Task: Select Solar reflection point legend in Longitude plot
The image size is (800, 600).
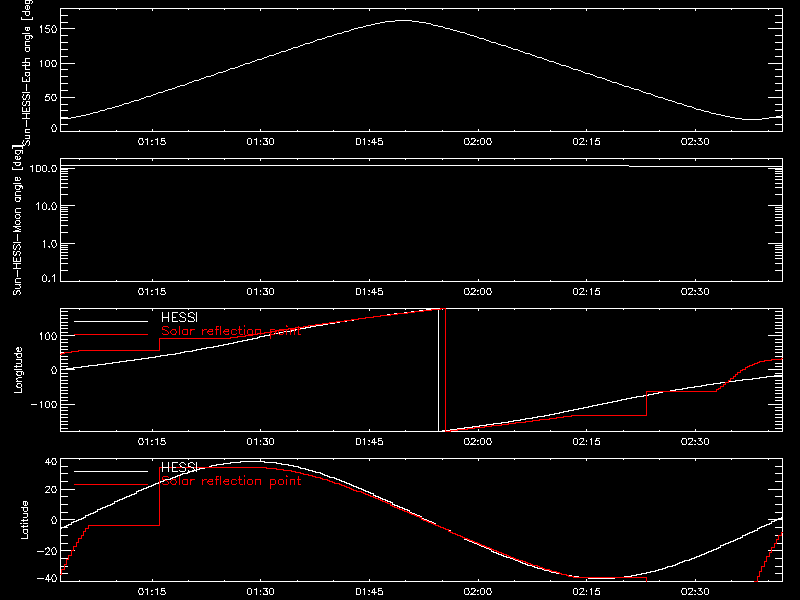Action: pyautogui.click(x=231, y=331)
